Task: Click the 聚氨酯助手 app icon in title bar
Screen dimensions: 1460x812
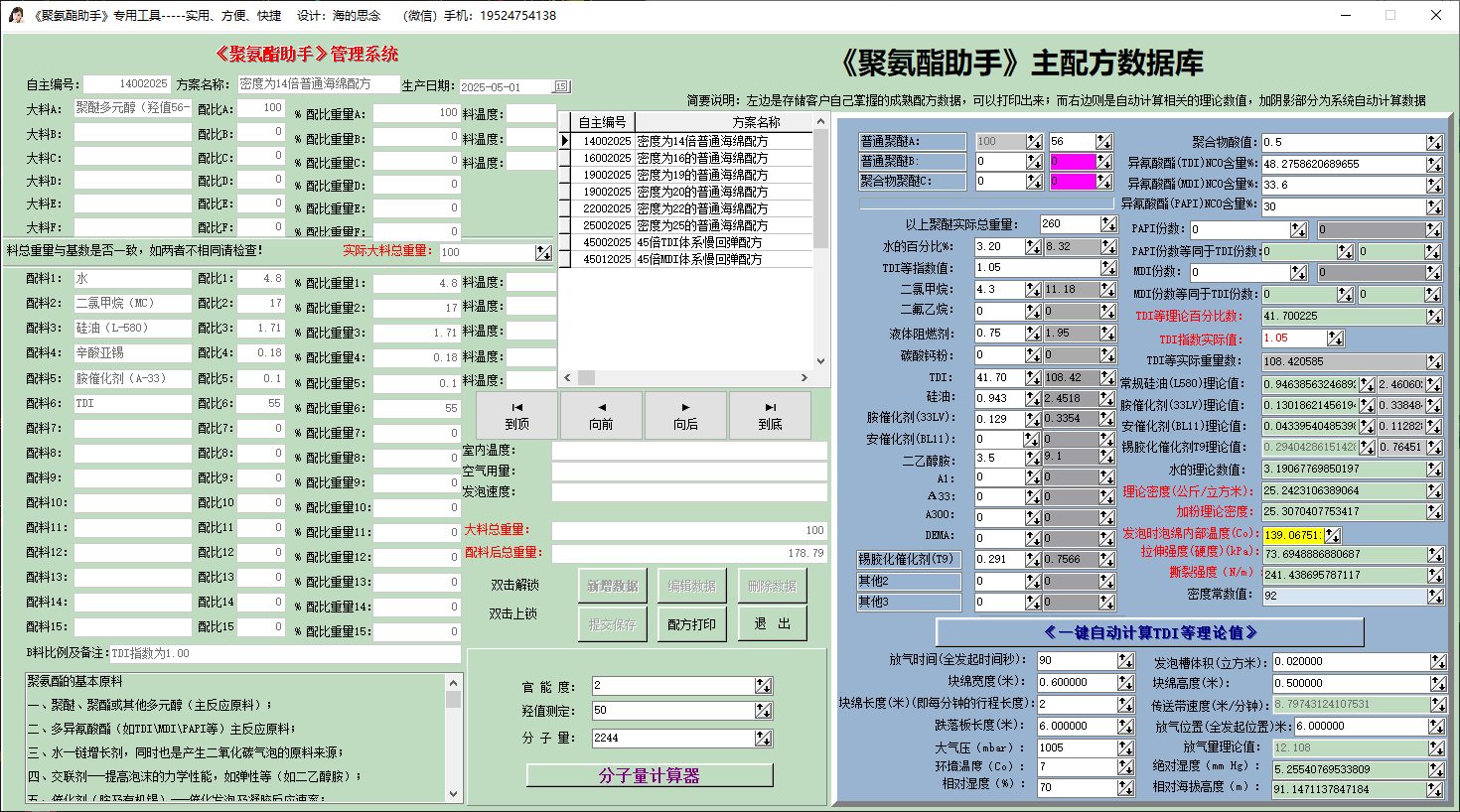Action: coord(16,15)
